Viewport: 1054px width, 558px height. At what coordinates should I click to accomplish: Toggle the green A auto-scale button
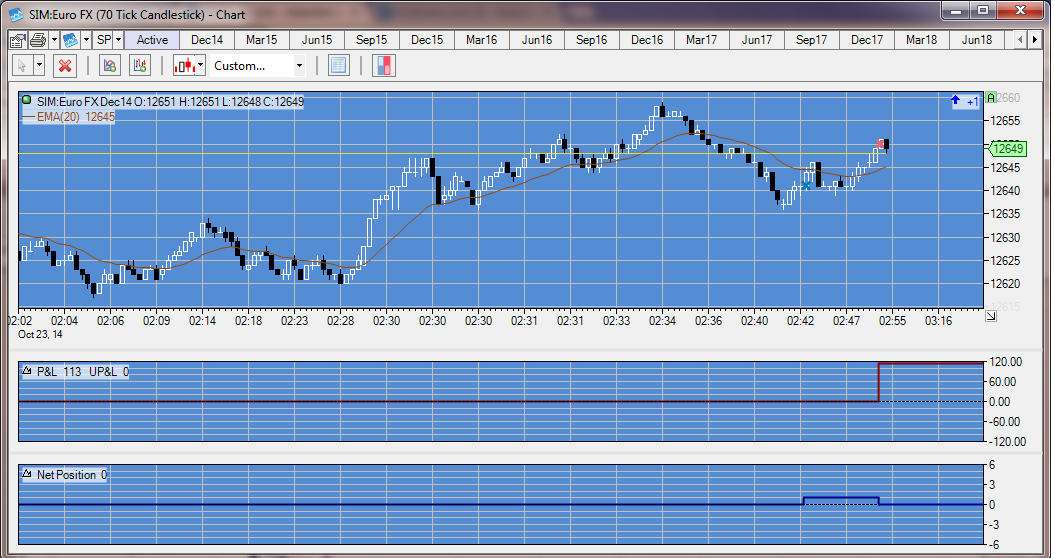pyautogui.click(x=991, y=98)
